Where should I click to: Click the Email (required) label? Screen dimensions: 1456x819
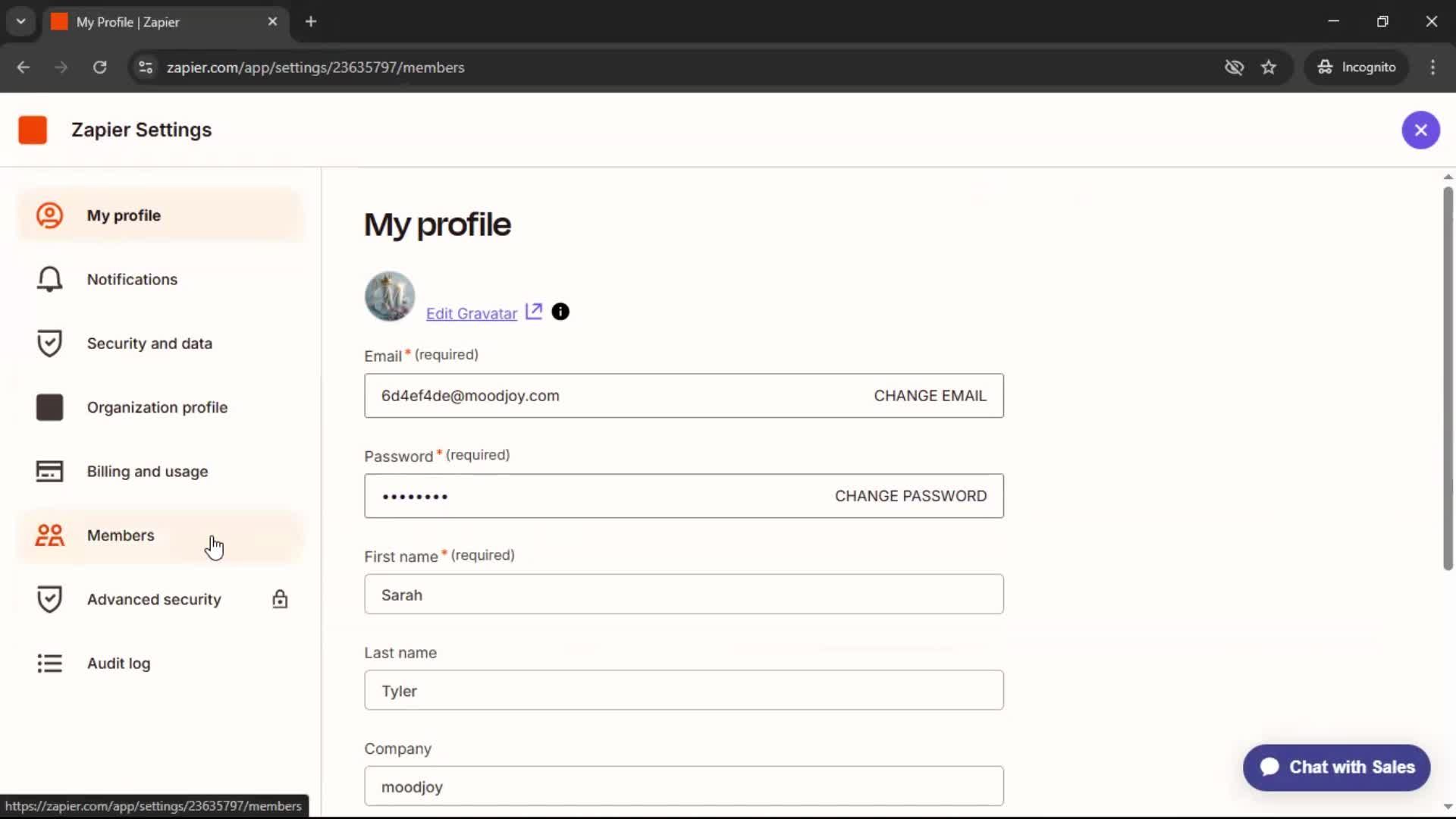click(x=422, y=355)
